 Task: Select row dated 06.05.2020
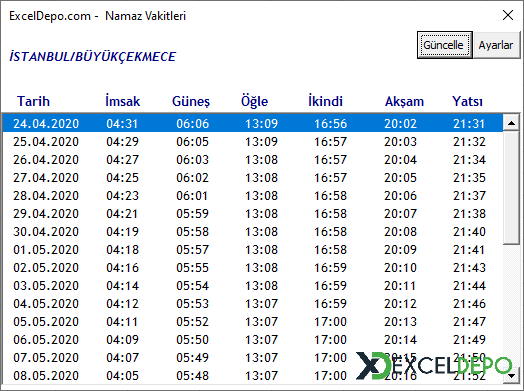click(253, 340)
